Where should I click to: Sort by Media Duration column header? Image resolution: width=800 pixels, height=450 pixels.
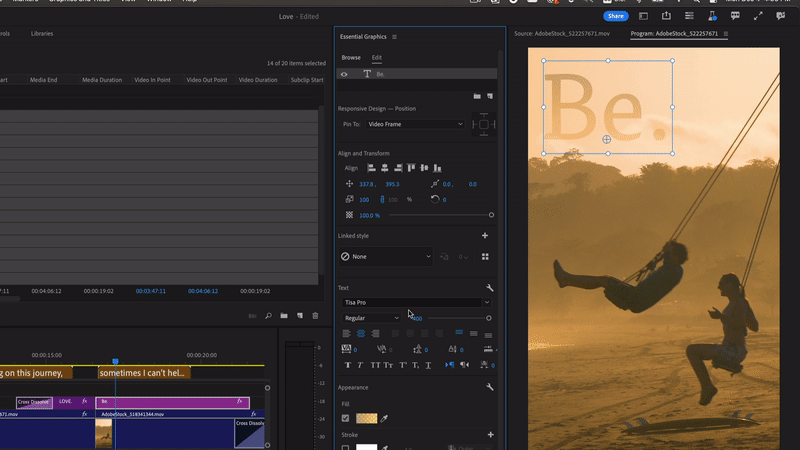point(102,80)
